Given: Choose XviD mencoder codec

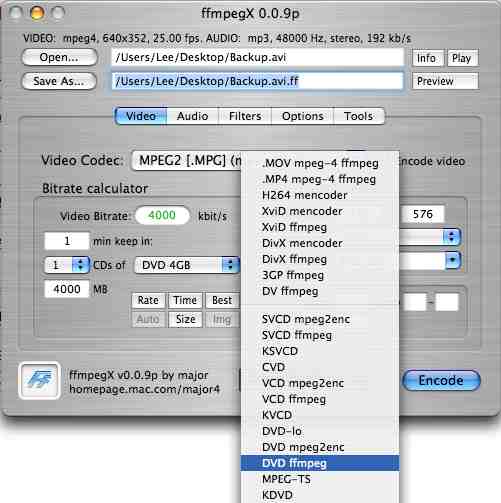Looking at the screenshot, I should (x=320, y=211).
